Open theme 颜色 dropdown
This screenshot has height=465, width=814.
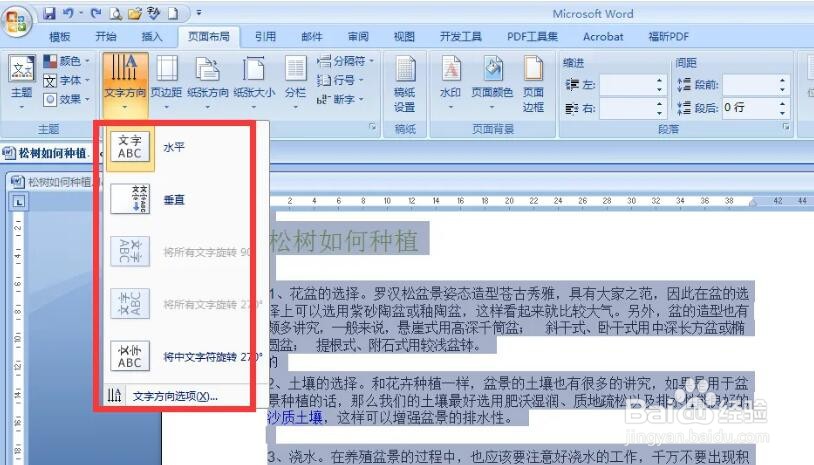66,61
